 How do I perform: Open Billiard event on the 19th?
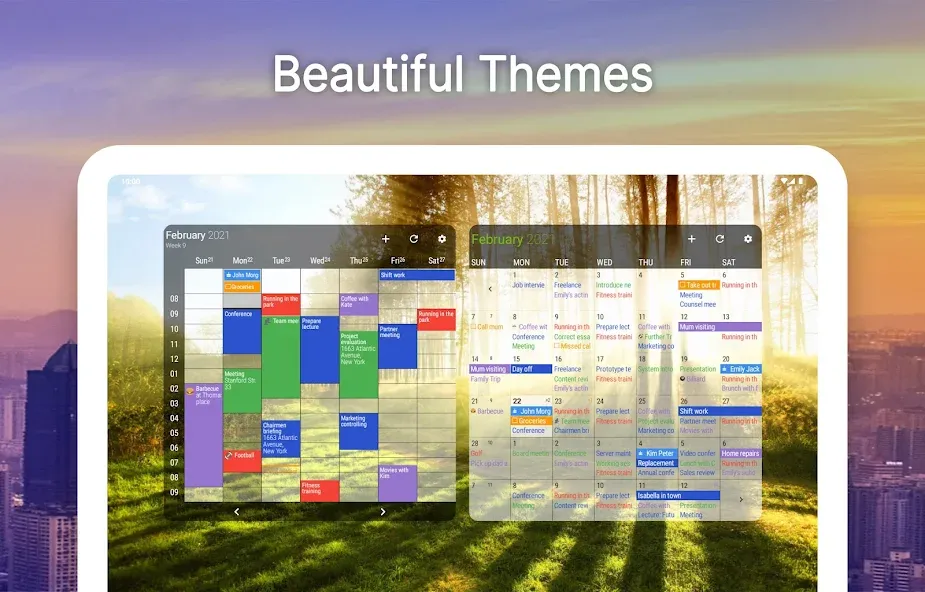[692, 379]
